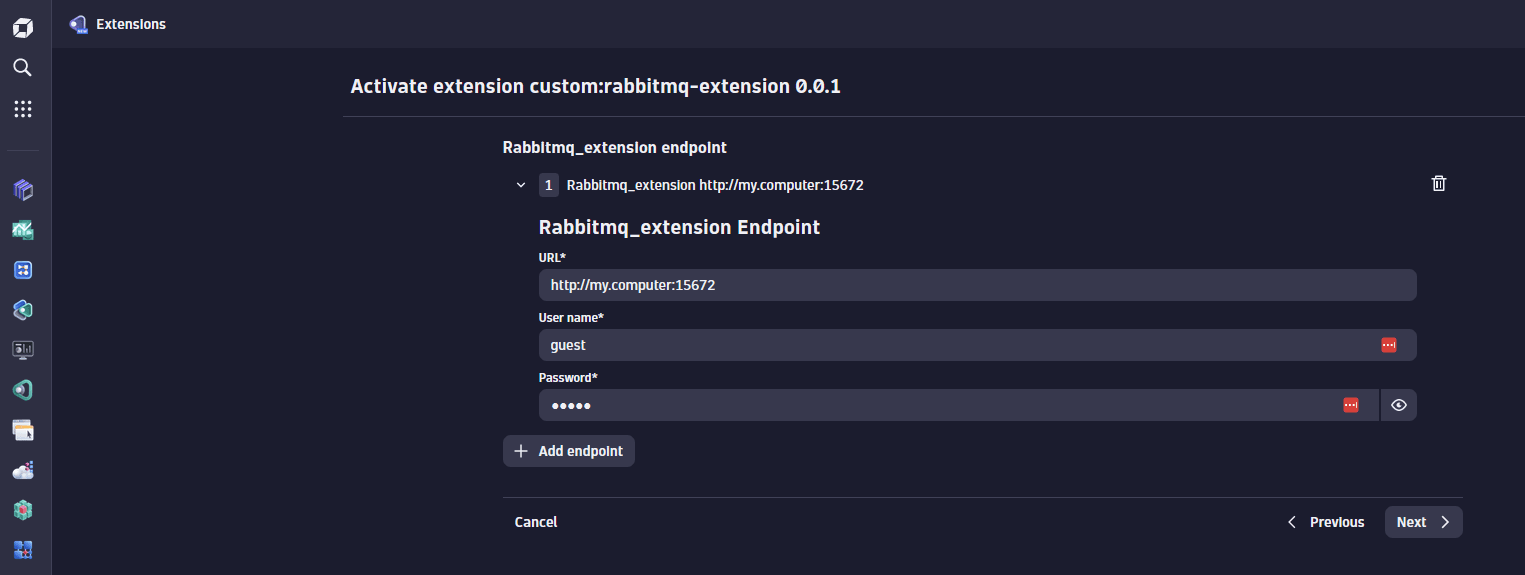The height and width of the screenshot is (575, 1525).
Task: Click the 'Password*' field label
Action: (x=568, y=377)
